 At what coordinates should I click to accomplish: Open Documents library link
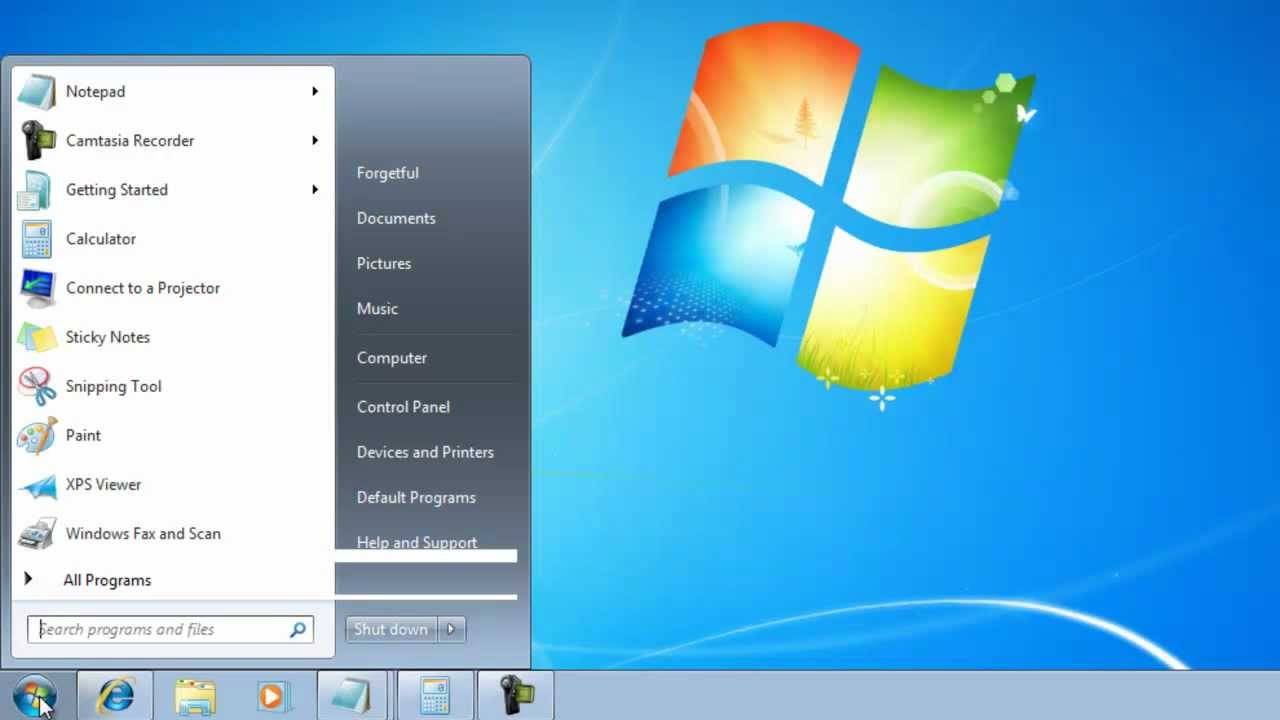[396, 218]
